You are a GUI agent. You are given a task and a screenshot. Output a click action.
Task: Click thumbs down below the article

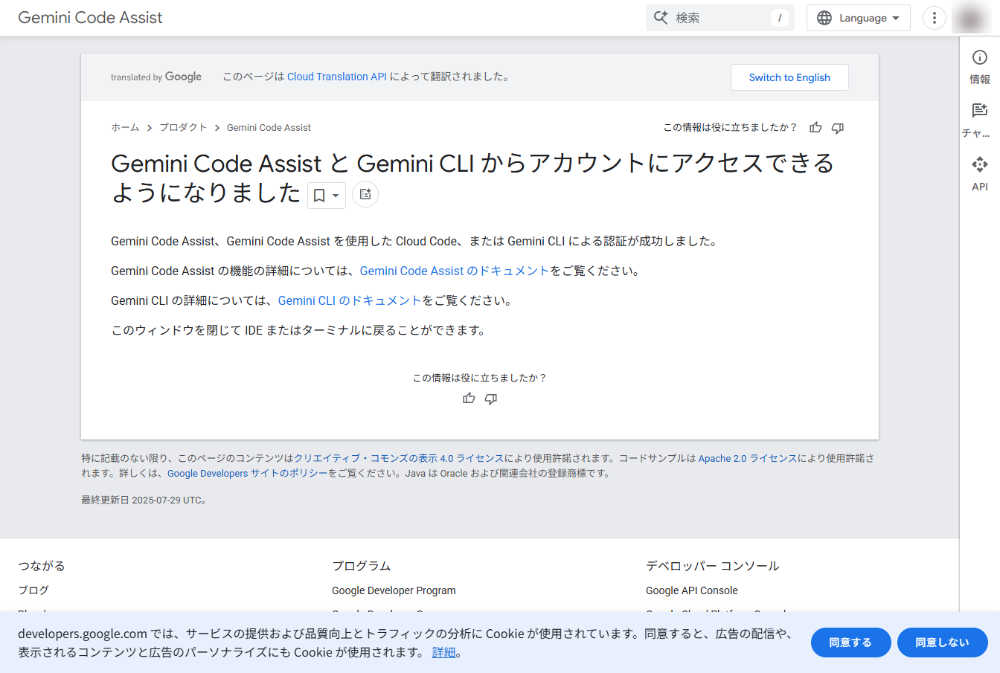[x=491, y=399]
